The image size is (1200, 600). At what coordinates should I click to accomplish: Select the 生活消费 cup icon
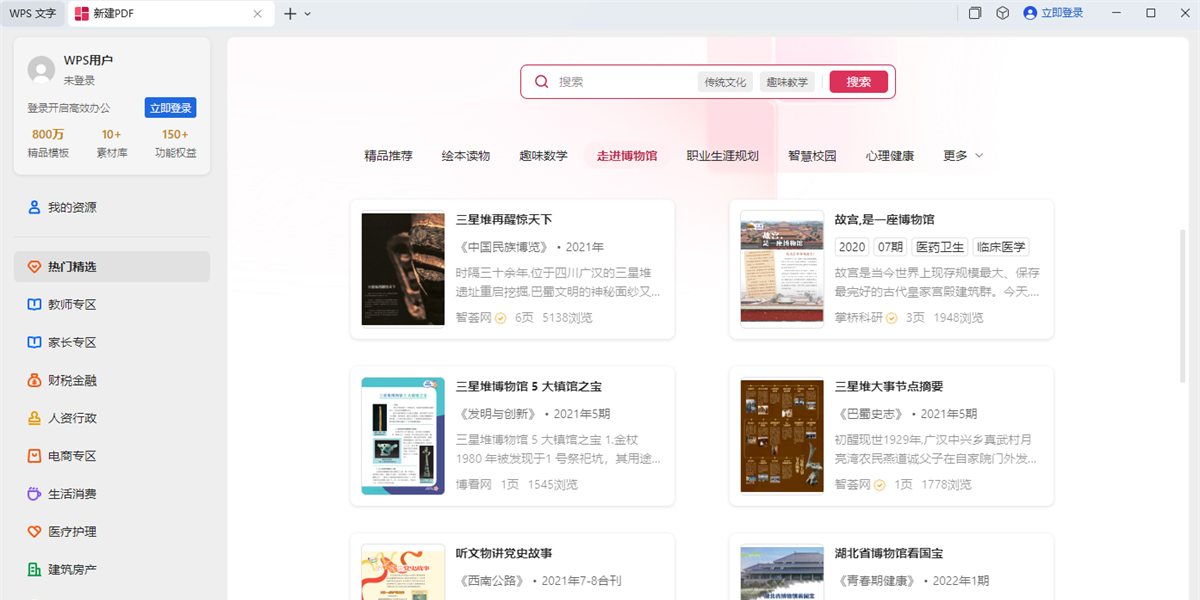click(34, 494)
